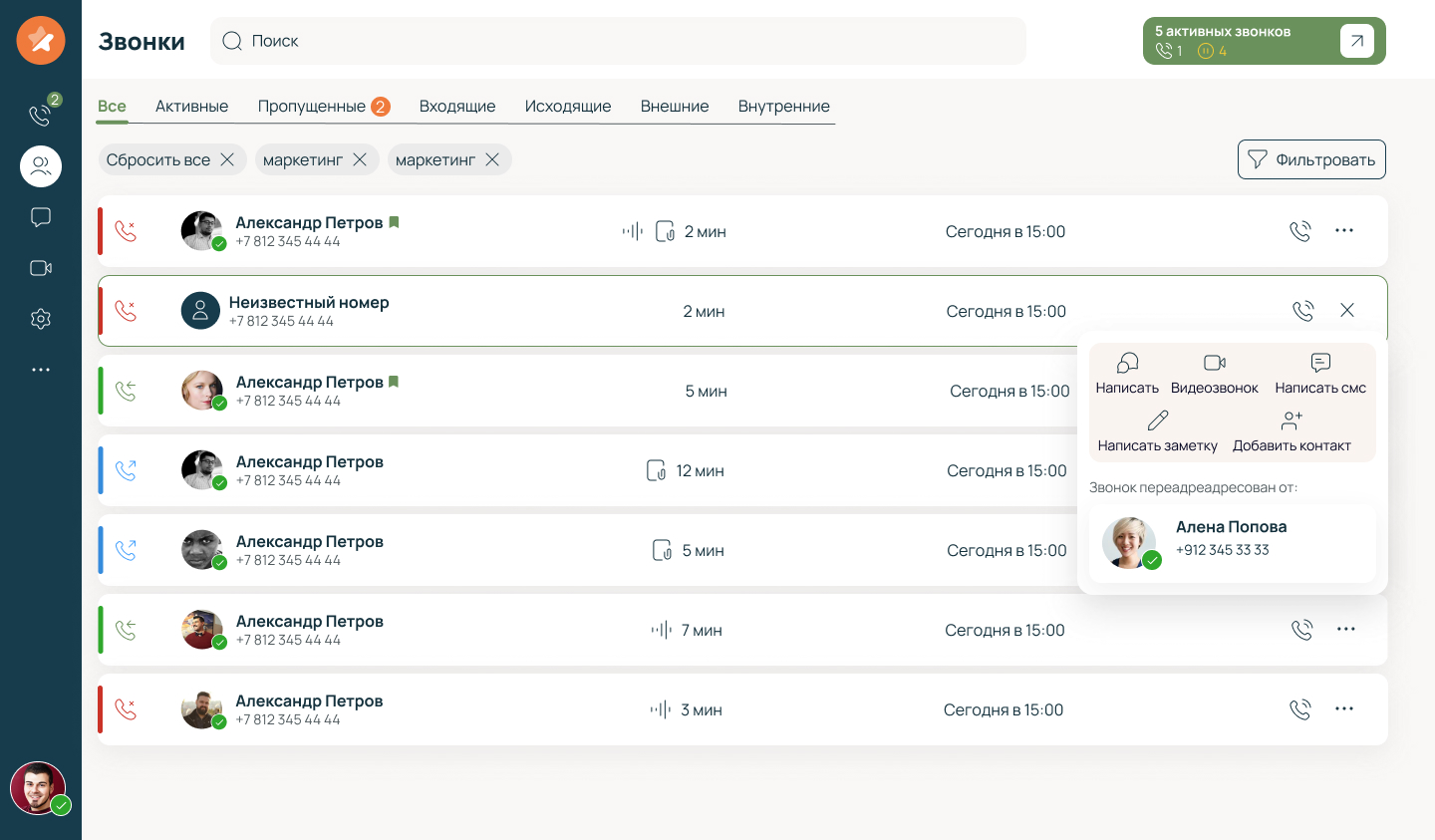1435x840 pixels.
Task: Click the Видеозвонок action in the popup
Action: point(1214,374)
